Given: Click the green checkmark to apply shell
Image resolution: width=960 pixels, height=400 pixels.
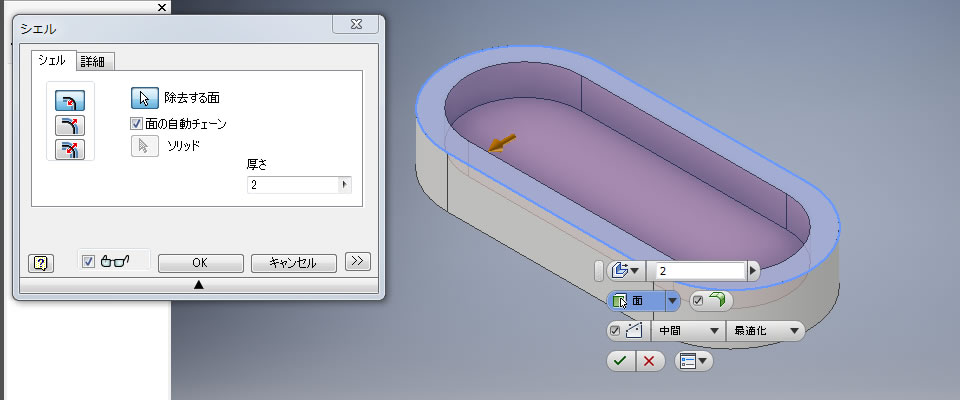Looking at the screenshot, I should (621, 361).
